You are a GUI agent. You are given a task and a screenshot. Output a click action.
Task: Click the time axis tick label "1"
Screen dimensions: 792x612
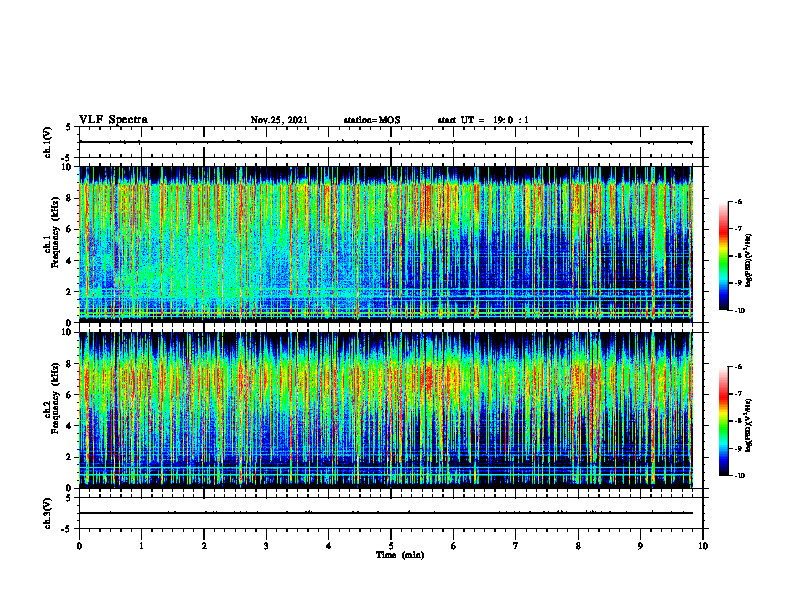141,546
